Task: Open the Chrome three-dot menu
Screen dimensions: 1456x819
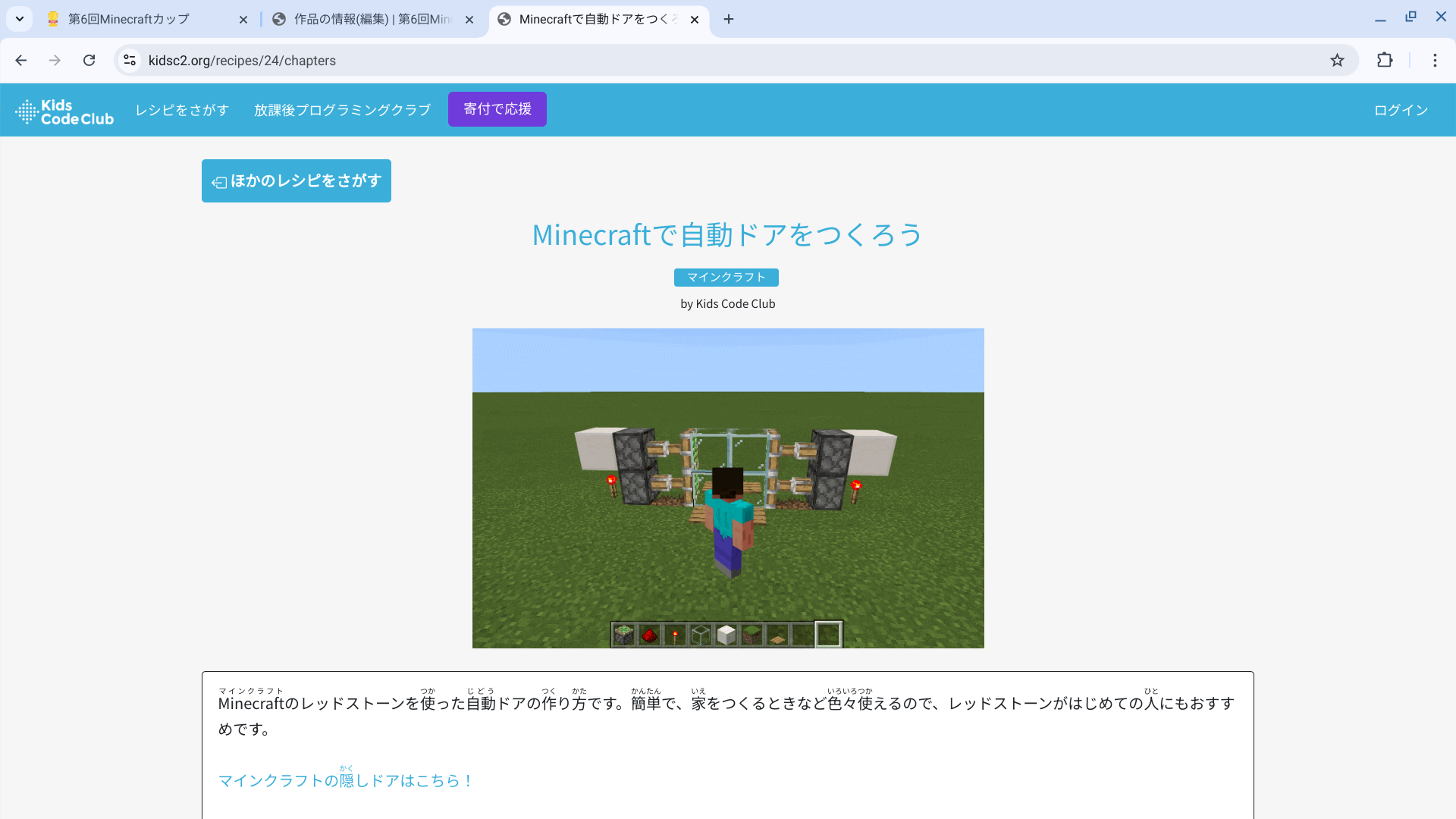Action: (x=1435, y=60)
